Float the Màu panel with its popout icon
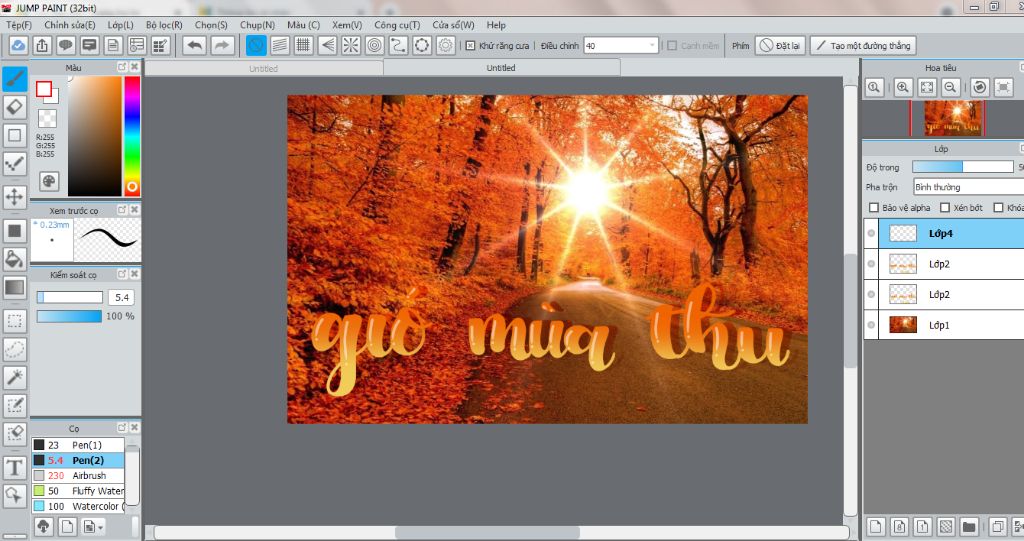Viewport: 1024px width, 541px height. 121,67
